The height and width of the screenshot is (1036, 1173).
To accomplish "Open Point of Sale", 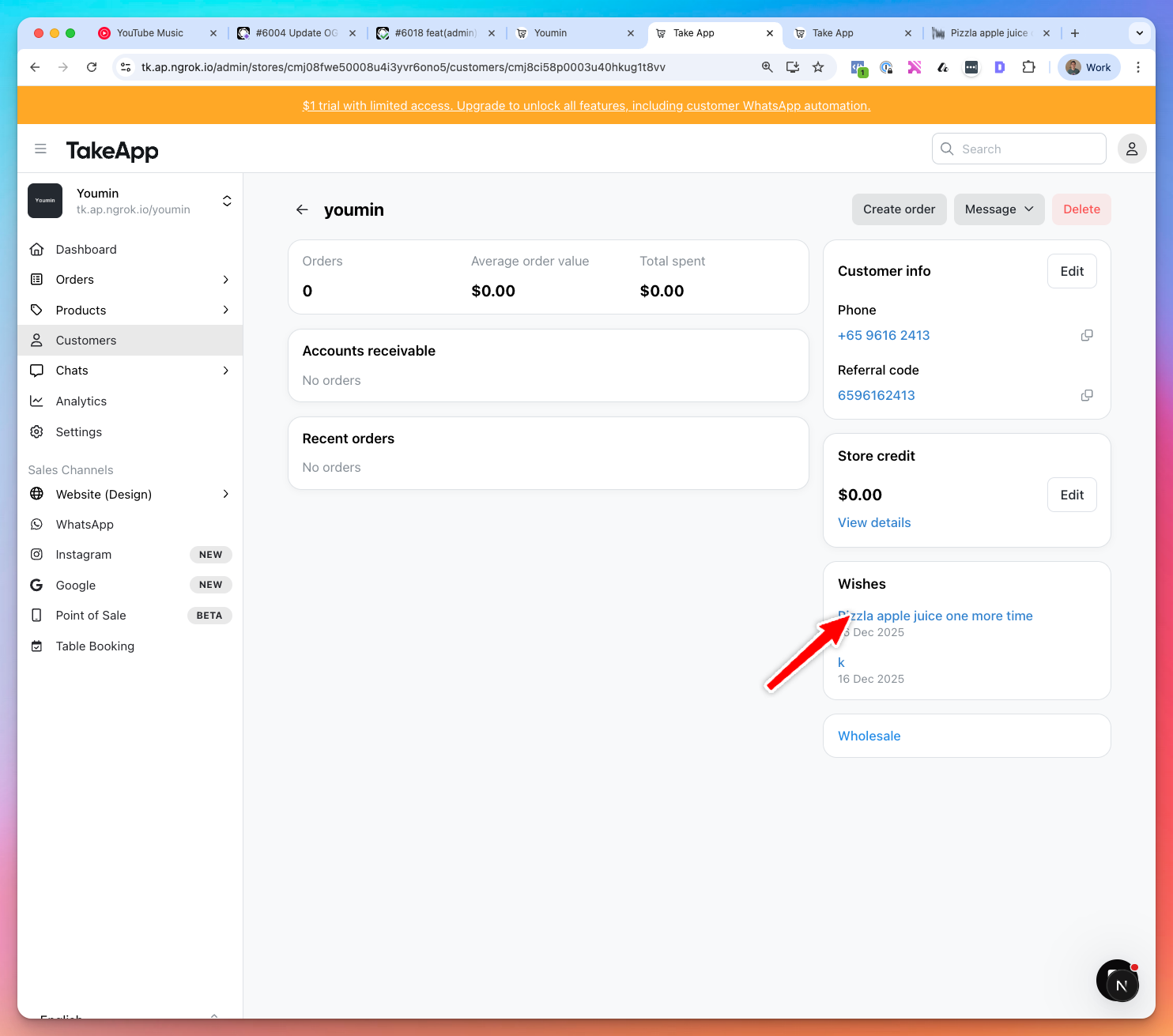I will click(x=130, y=616).
